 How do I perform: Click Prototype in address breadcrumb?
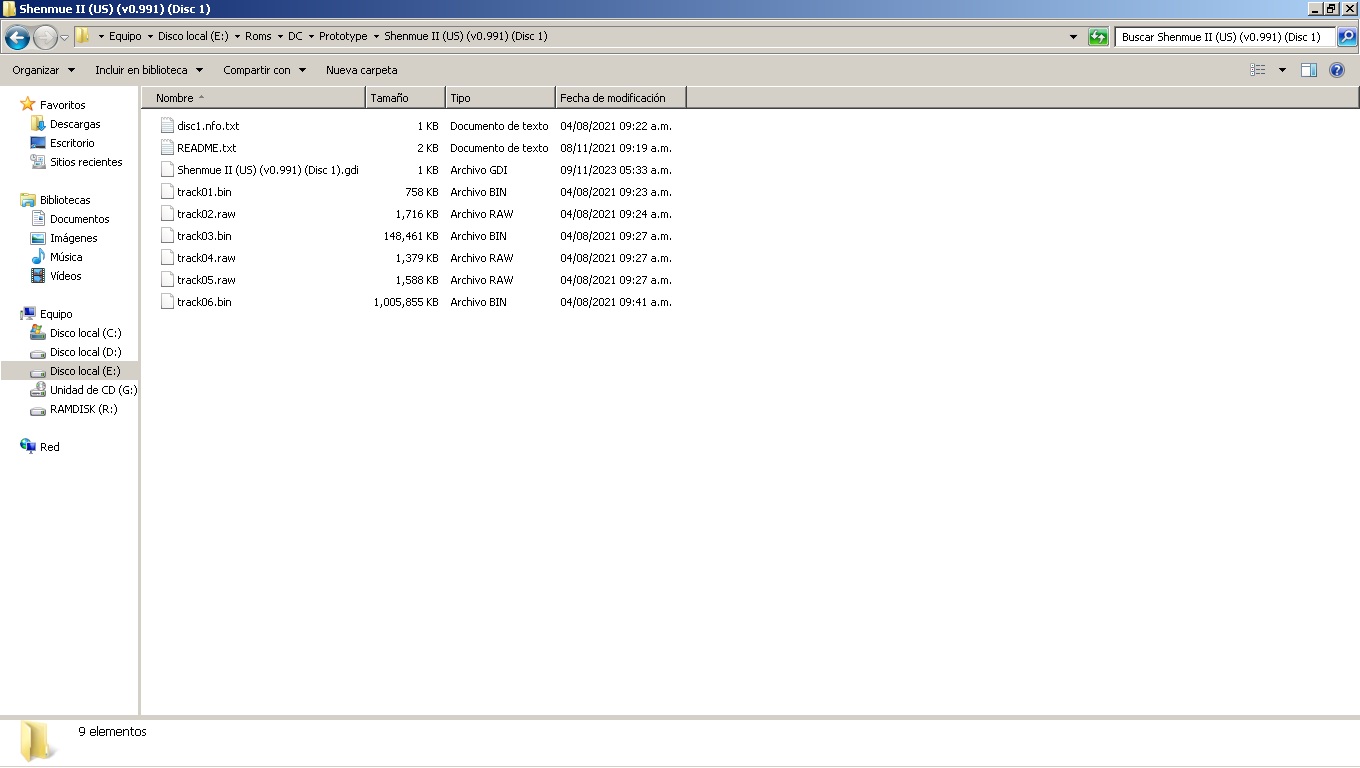coord(343,36)
